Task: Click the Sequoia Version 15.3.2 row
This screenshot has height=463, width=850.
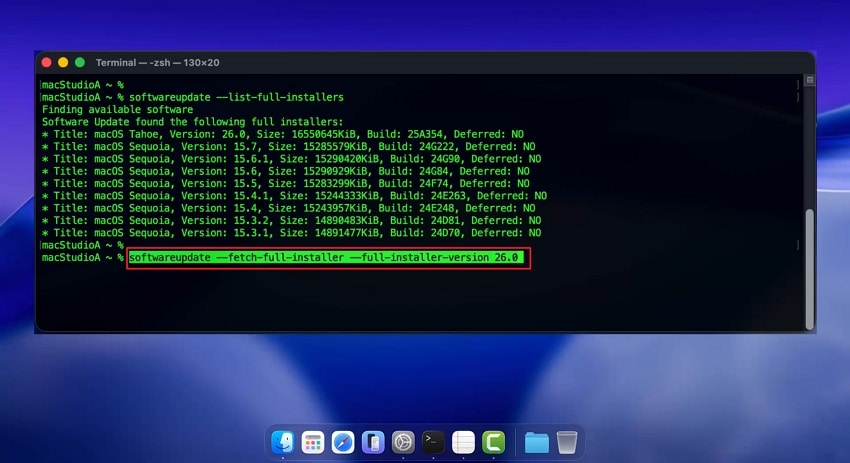Action: 292,221
